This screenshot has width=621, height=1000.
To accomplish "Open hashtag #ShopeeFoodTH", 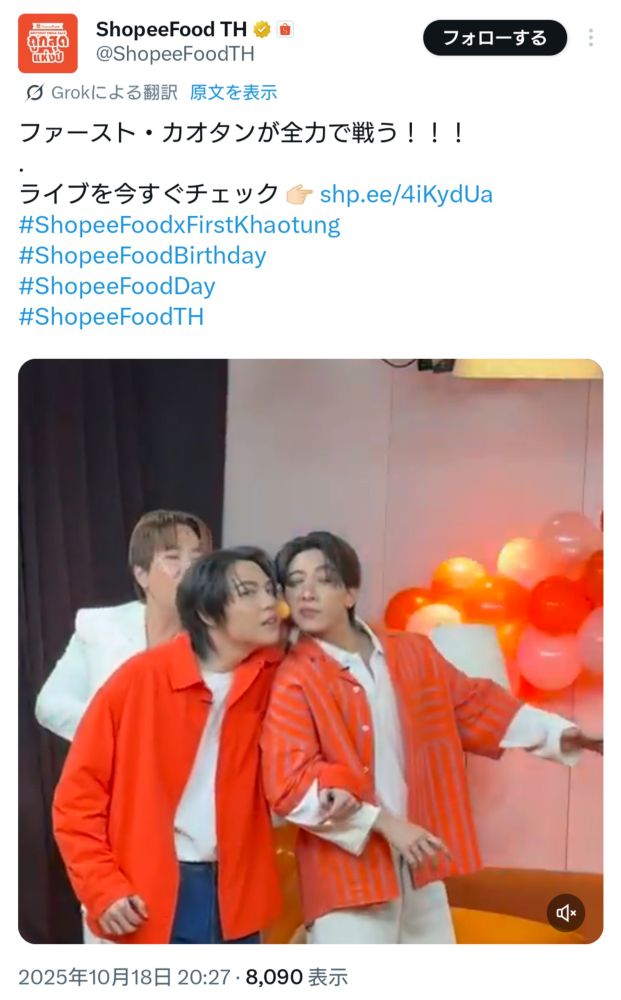I will point(111,316).
